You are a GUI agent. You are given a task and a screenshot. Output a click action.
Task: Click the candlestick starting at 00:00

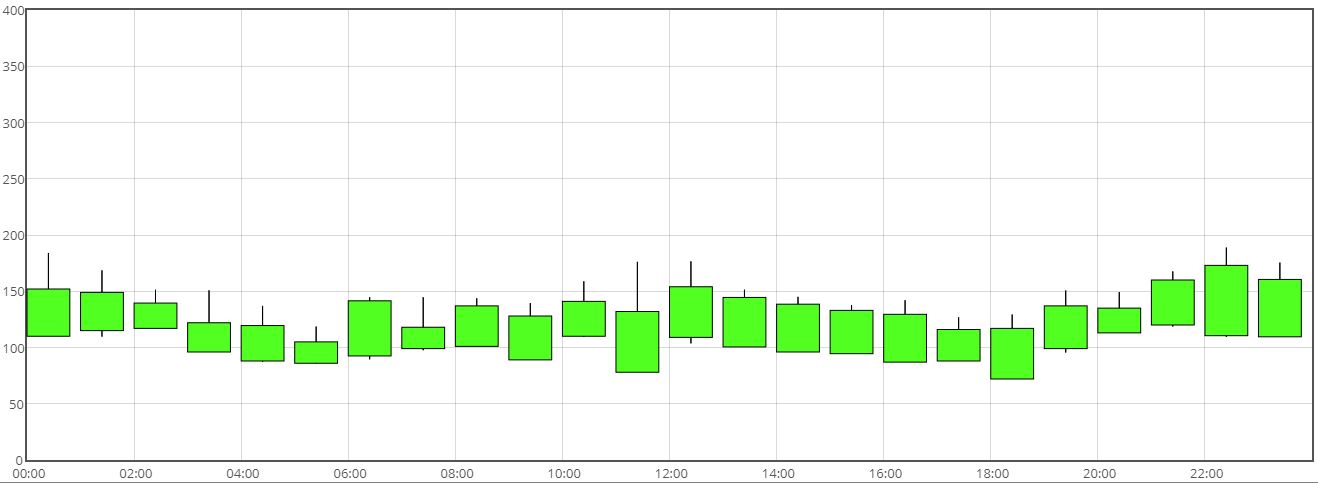[48, 312]
